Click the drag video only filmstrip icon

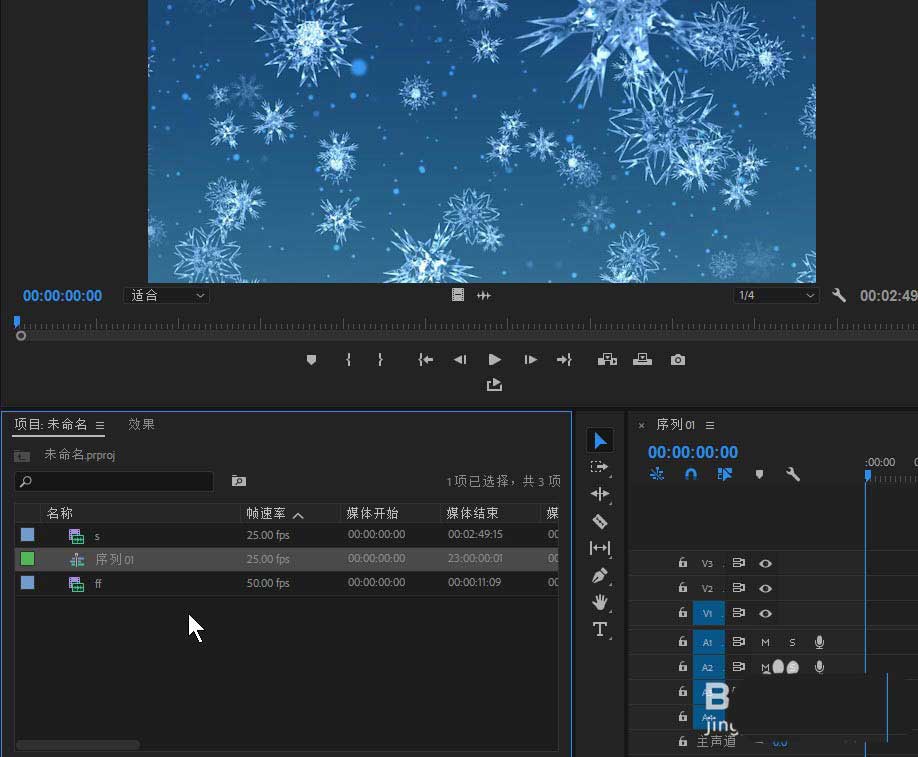click(x=458, y=295)
